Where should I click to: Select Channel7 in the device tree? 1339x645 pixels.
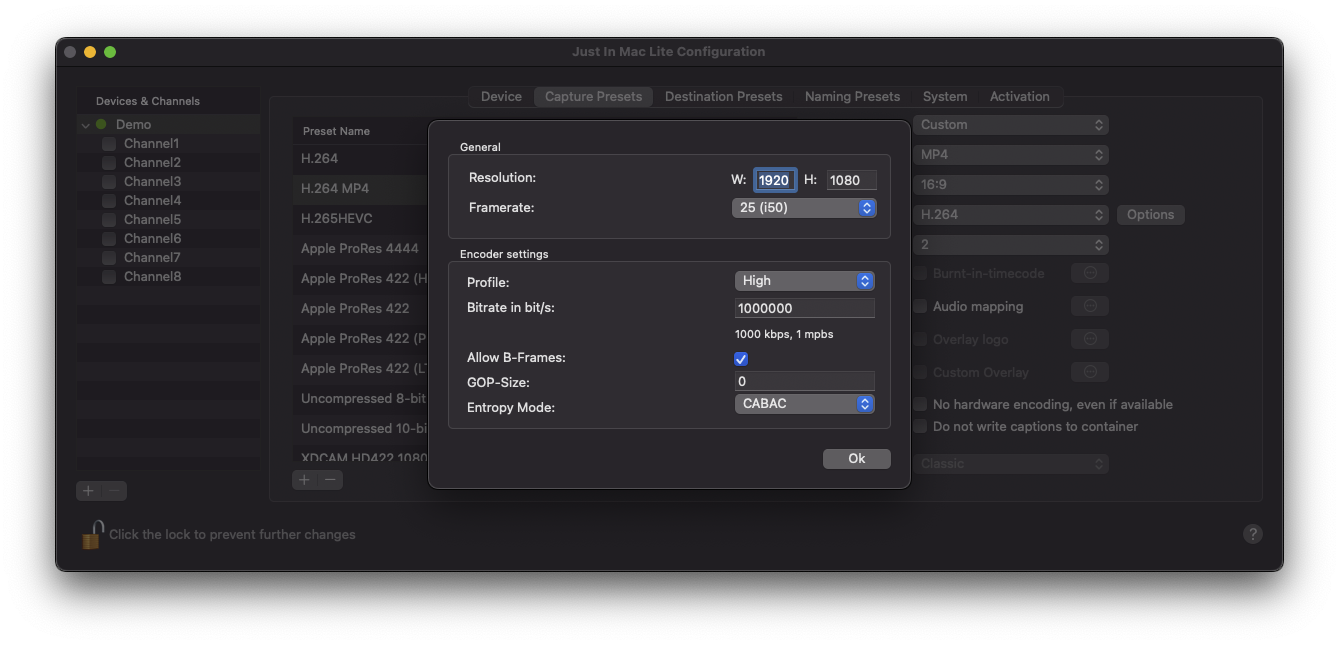click(x=152, y=258)
